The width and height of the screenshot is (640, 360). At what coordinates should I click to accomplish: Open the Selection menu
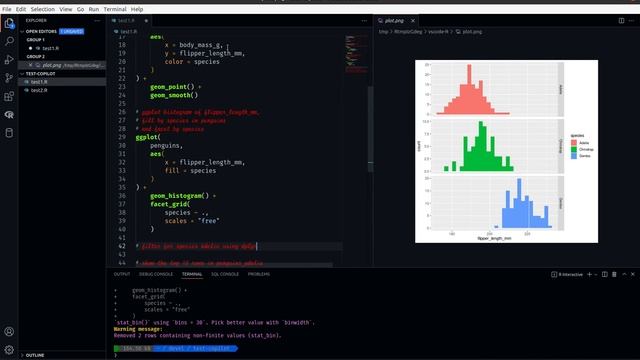tap(42, 9)
